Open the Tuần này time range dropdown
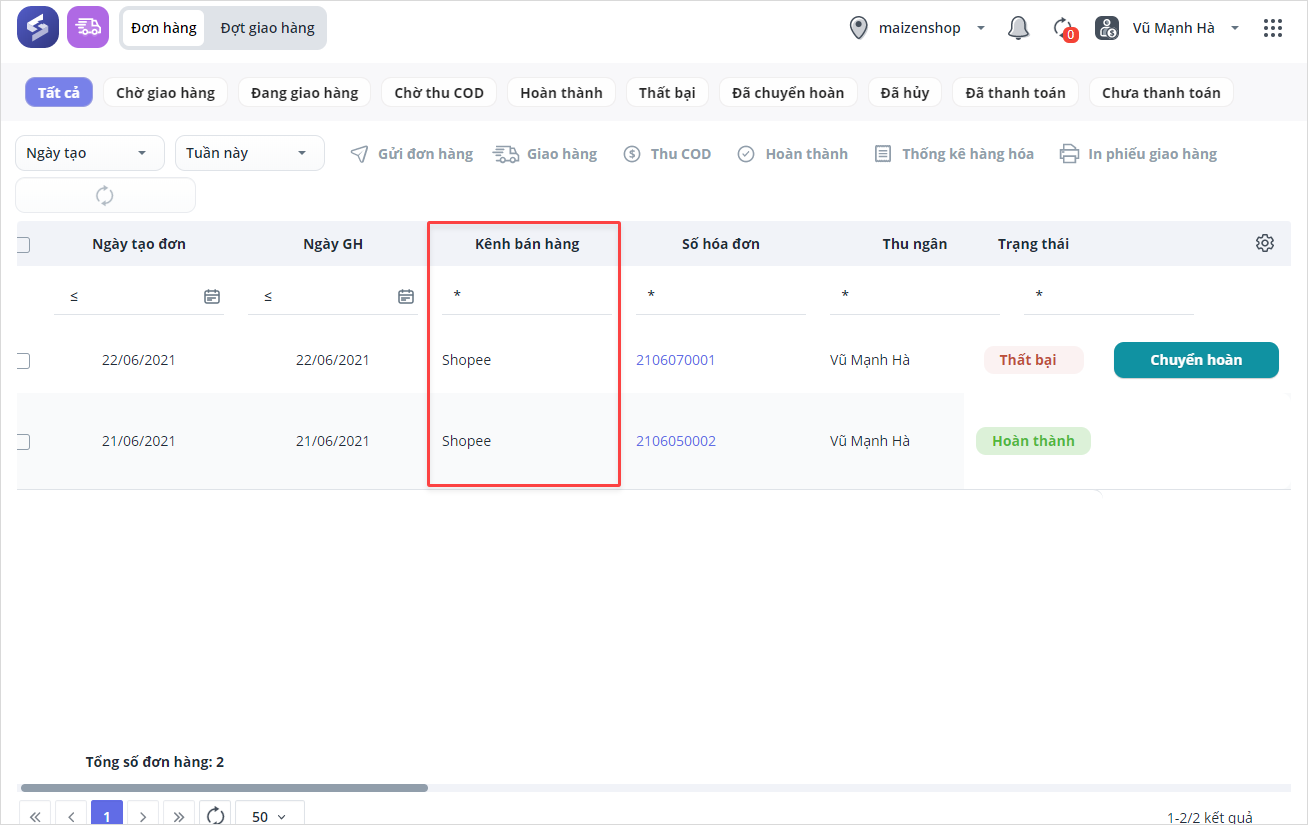 [249, 153]
